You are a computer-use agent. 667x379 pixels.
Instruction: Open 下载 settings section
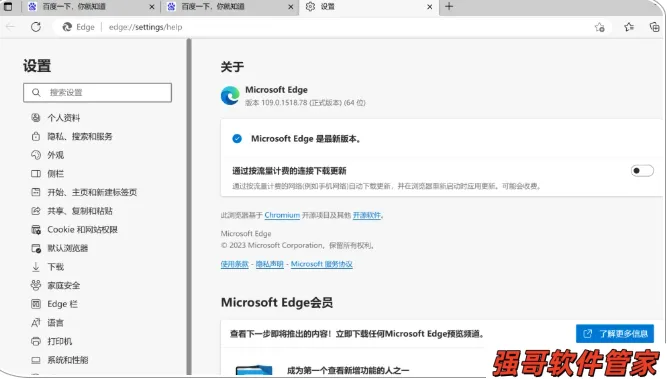[55, 267]
